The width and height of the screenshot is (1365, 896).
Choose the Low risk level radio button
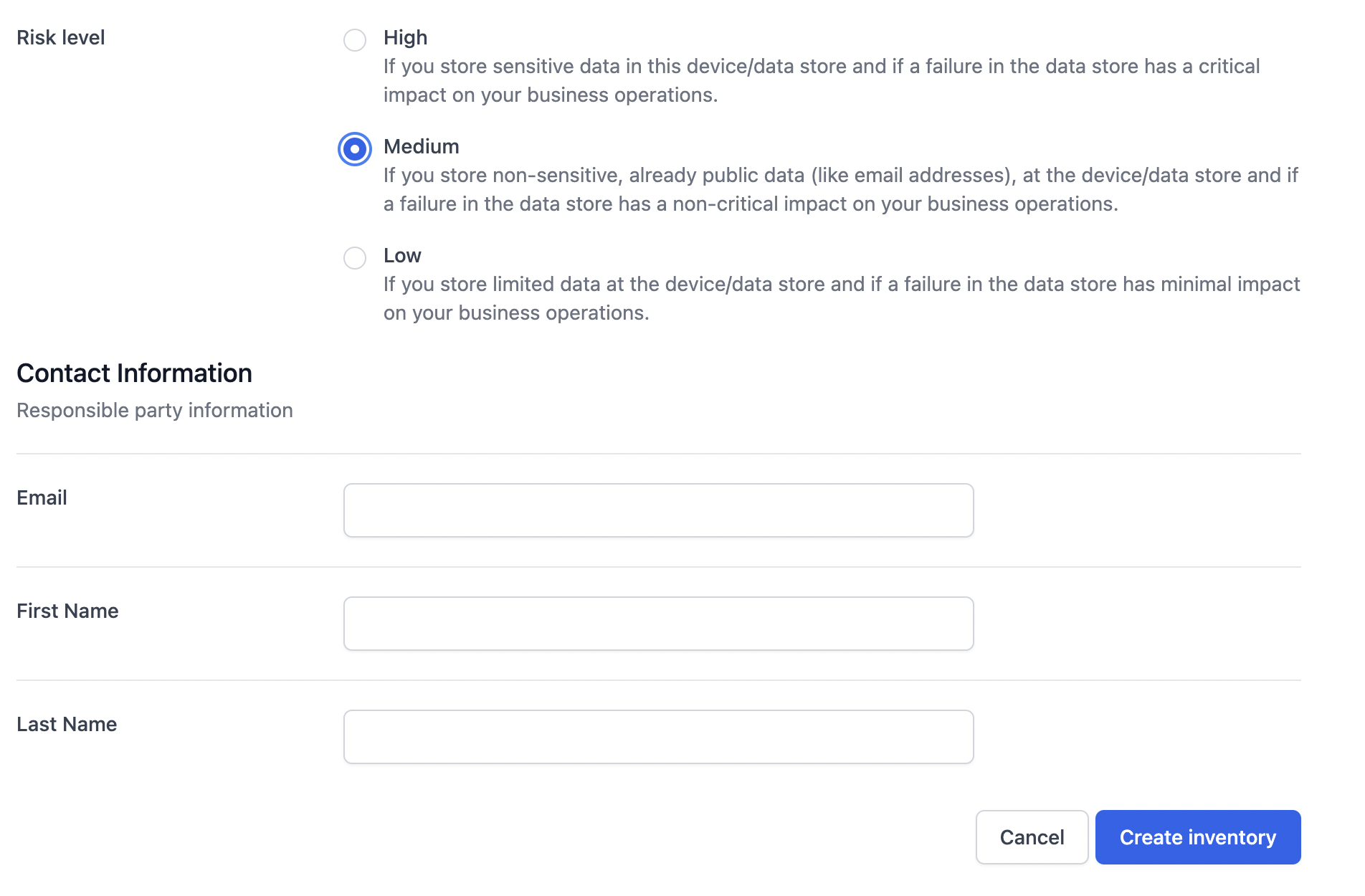[x=355, y=258]
